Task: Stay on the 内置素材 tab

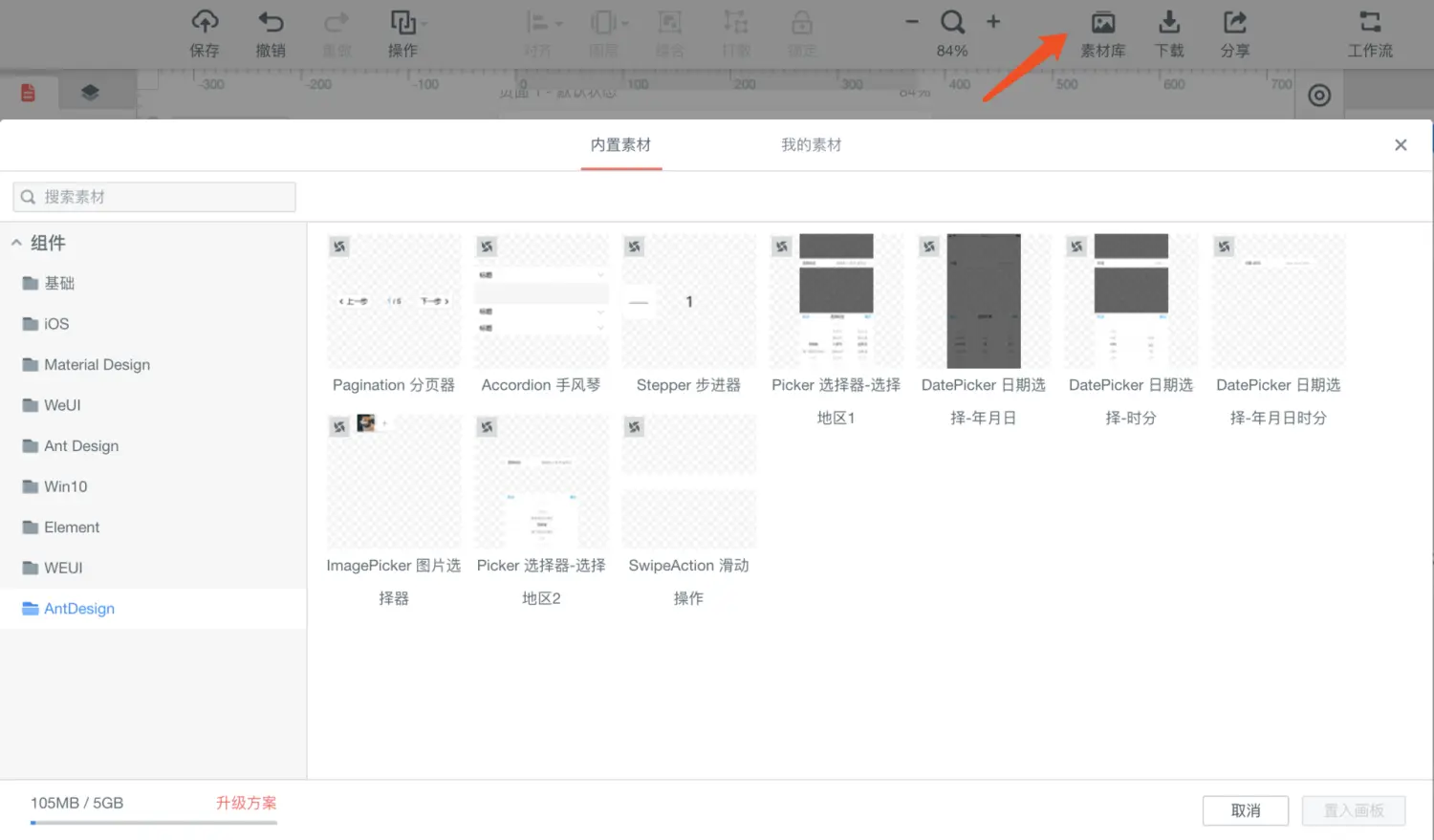Action: coord(620,144)
